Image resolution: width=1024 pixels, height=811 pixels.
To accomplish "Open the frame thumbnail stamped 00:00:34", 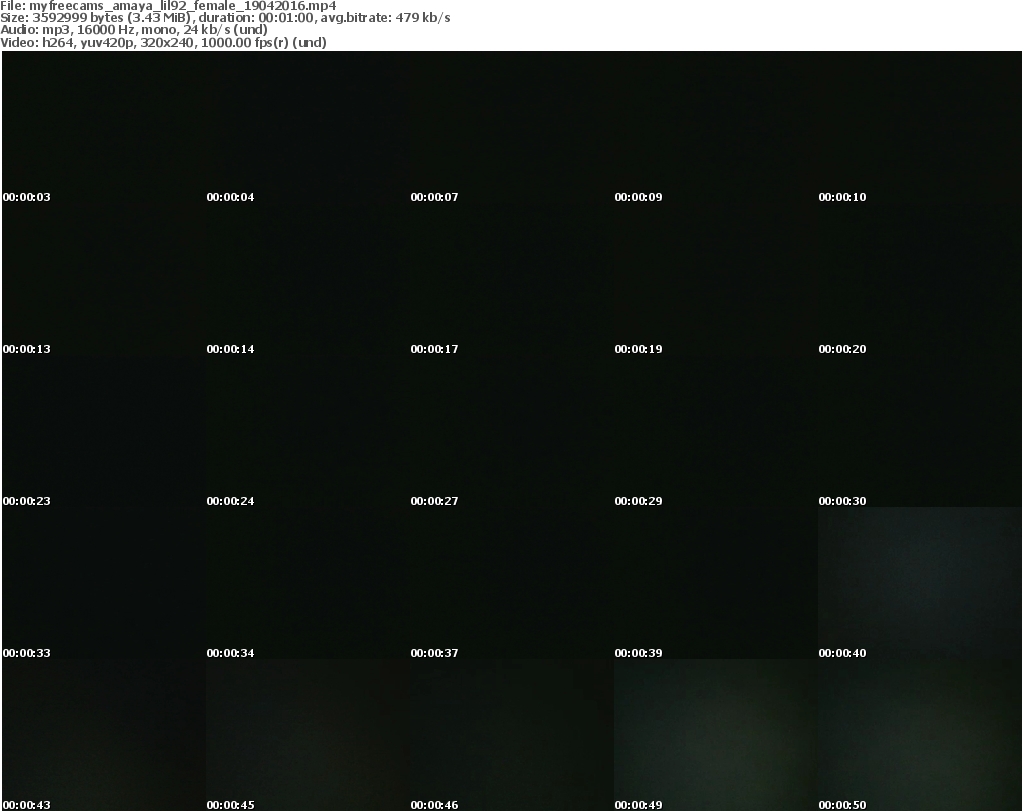I will coord(308,583).
